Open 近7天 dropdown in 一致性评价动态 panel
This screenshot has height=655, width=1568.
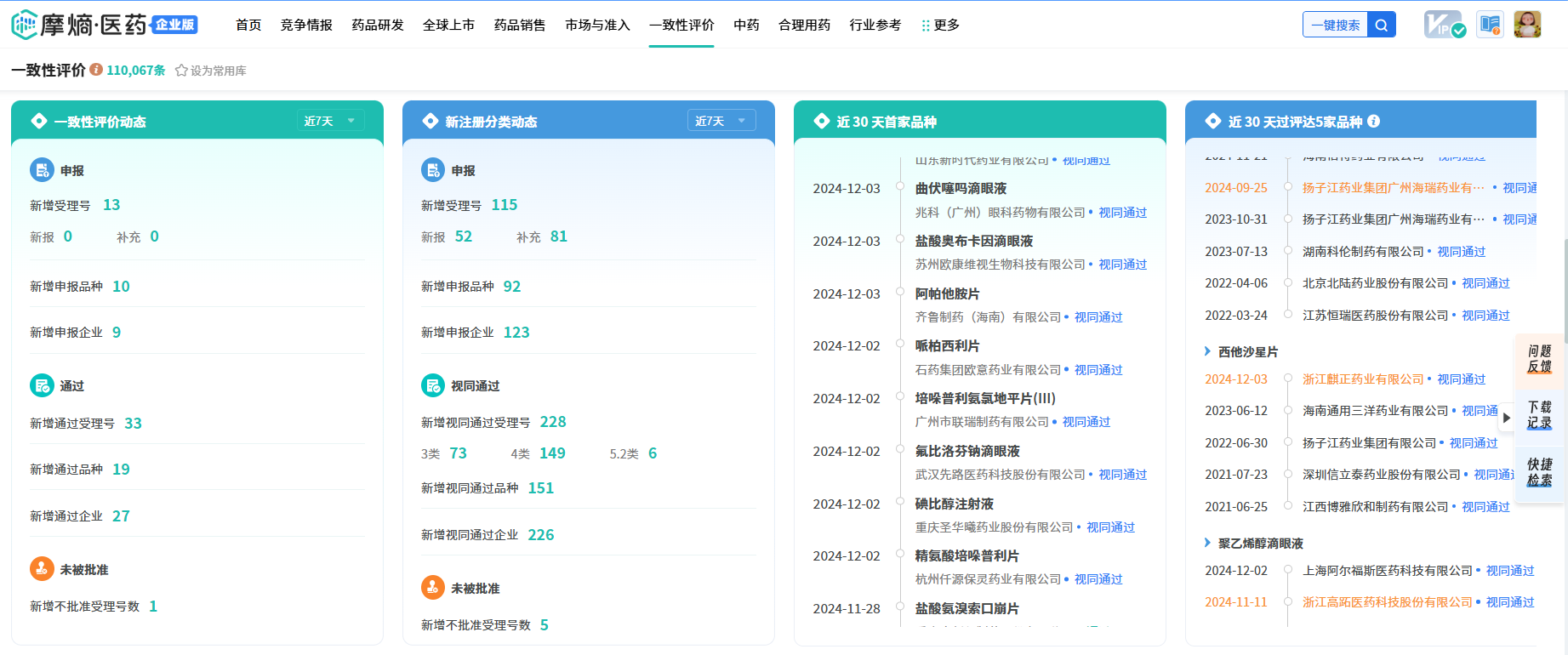[330, 122]
